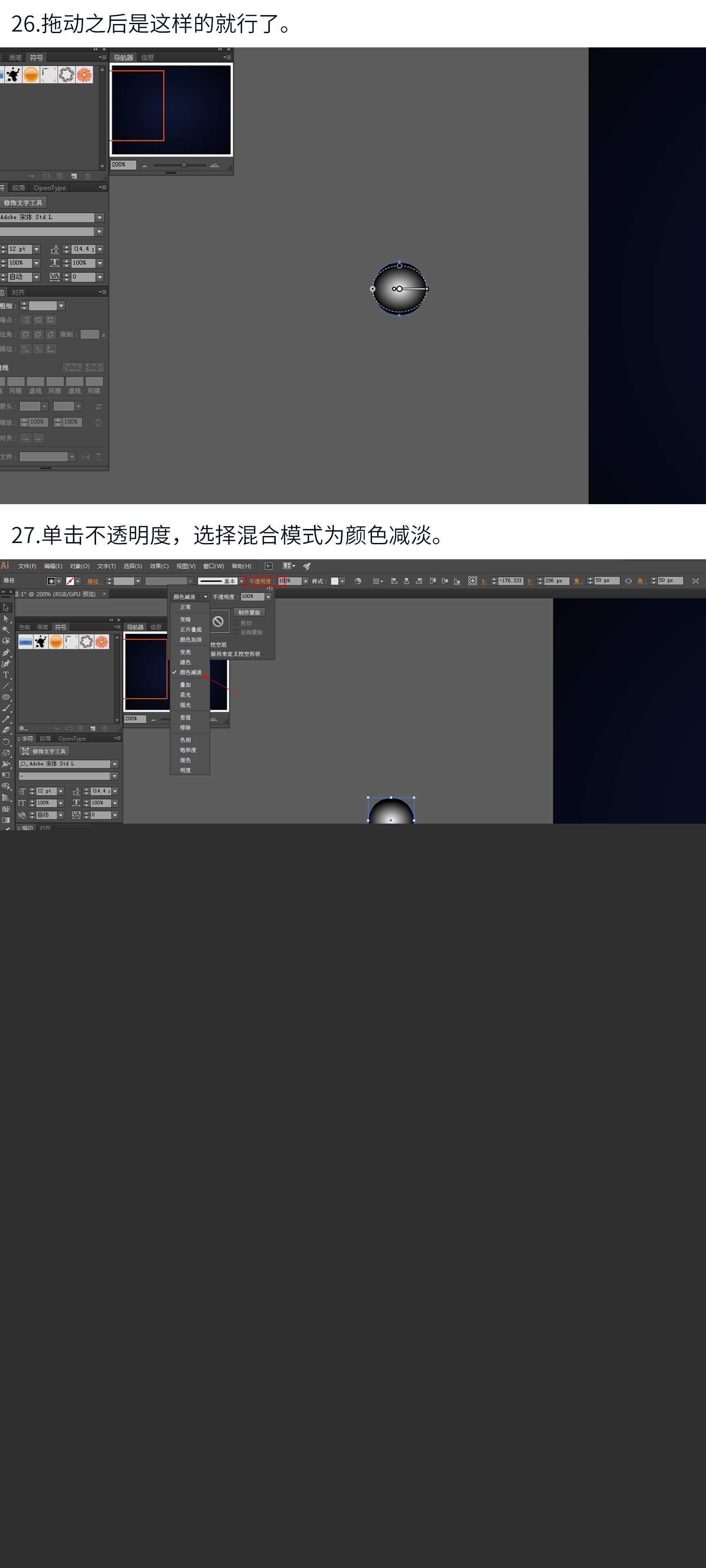Select gerbera flower symbol in step 27 screenshot
The width and height of the screenshot is (706, 1568).
(102, 641)
